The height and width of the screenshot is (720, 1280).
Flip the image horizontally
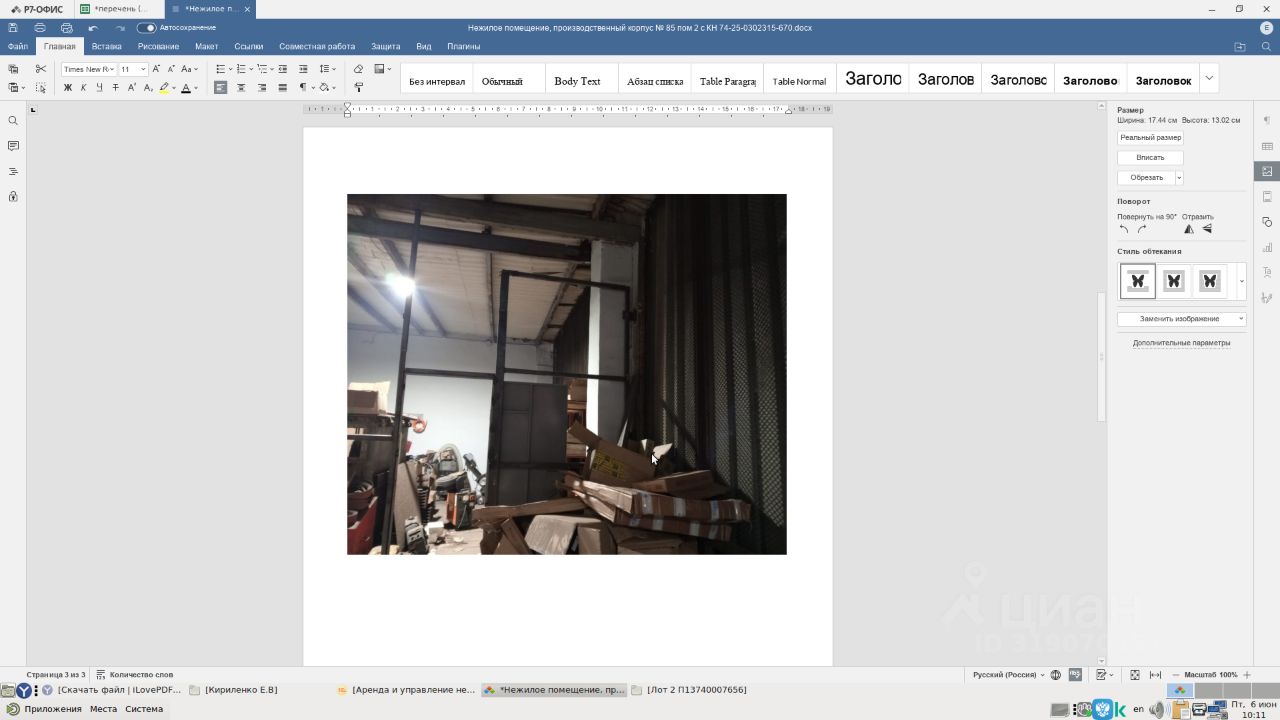pyautogui.click(x=1188, y=229)
